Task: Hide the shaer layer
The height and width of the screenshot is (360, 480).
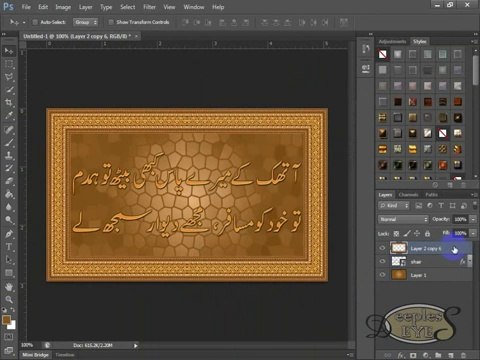Action: [382, 262]
